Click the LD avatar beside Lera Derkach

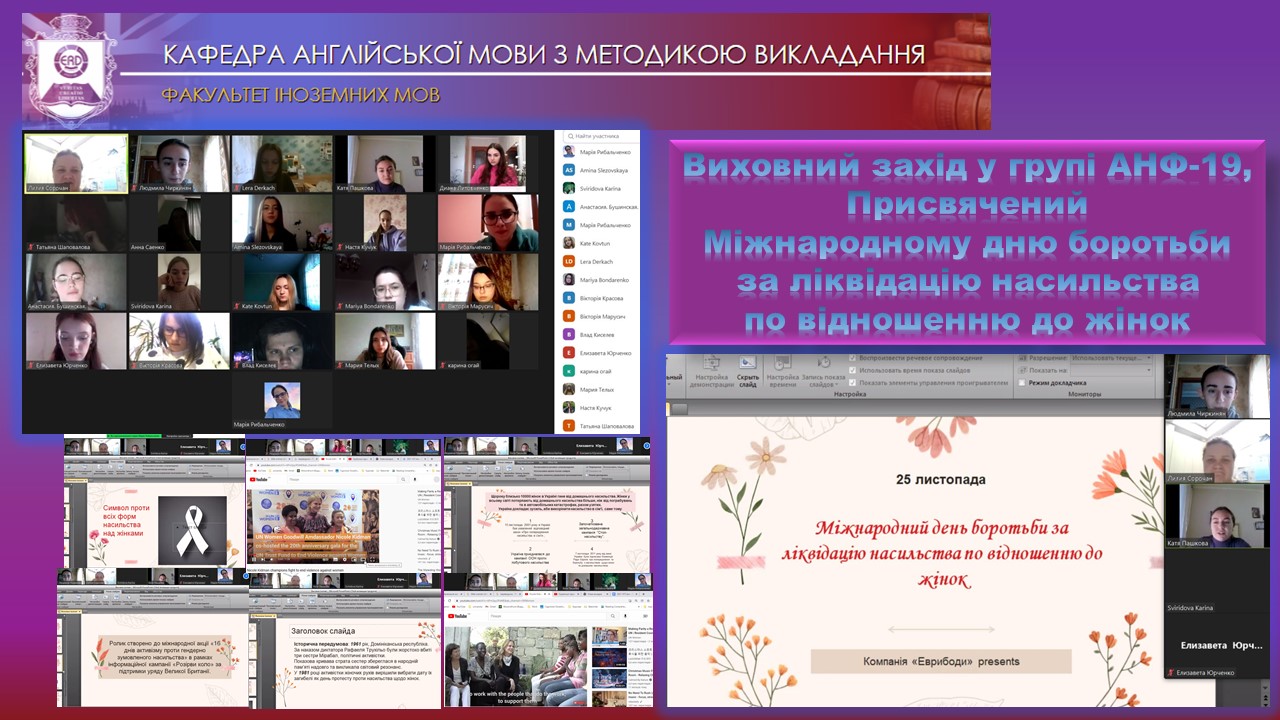(568, 261)
